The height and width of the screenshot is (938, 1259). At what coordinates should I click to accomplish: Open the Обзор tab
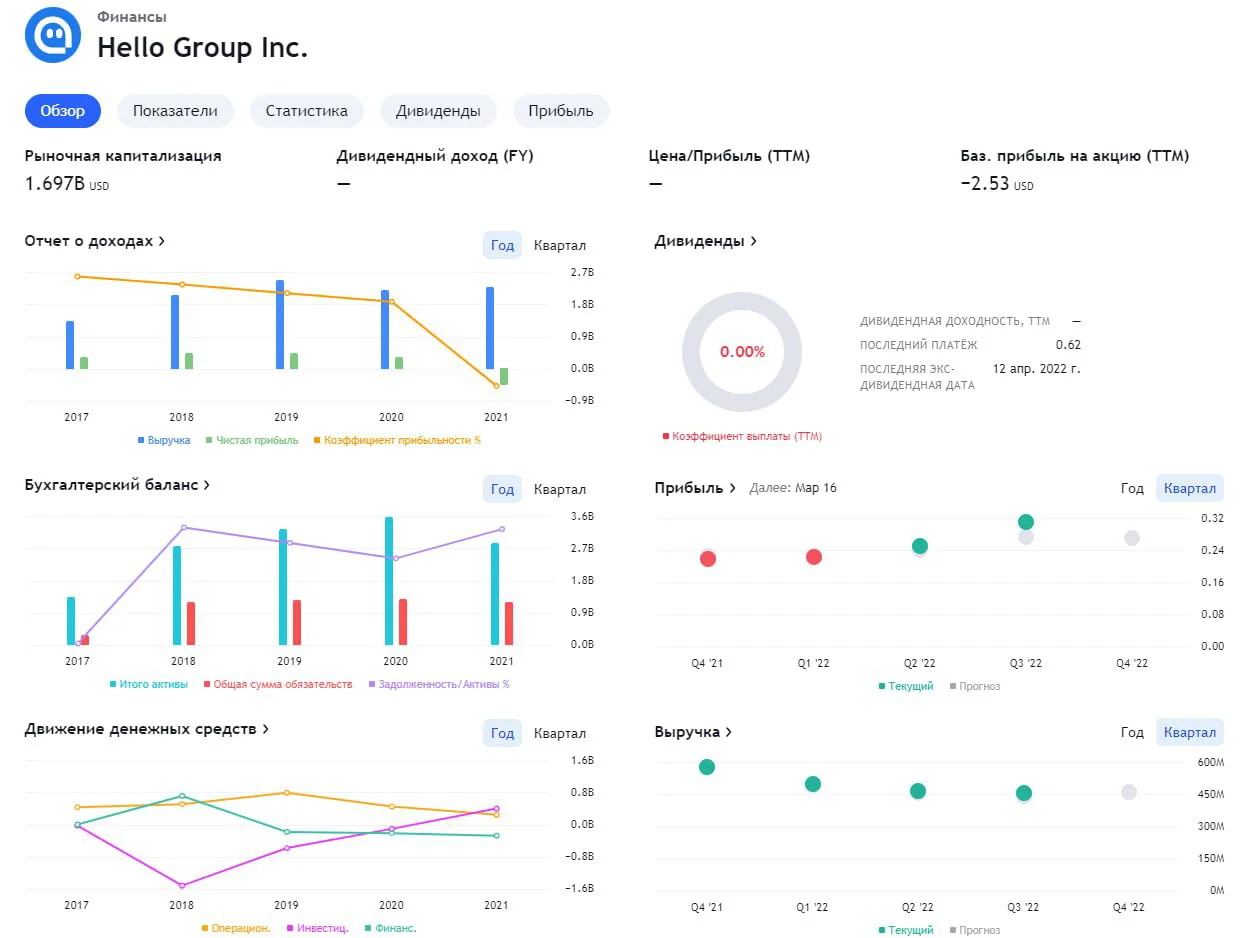pos(63,111)
